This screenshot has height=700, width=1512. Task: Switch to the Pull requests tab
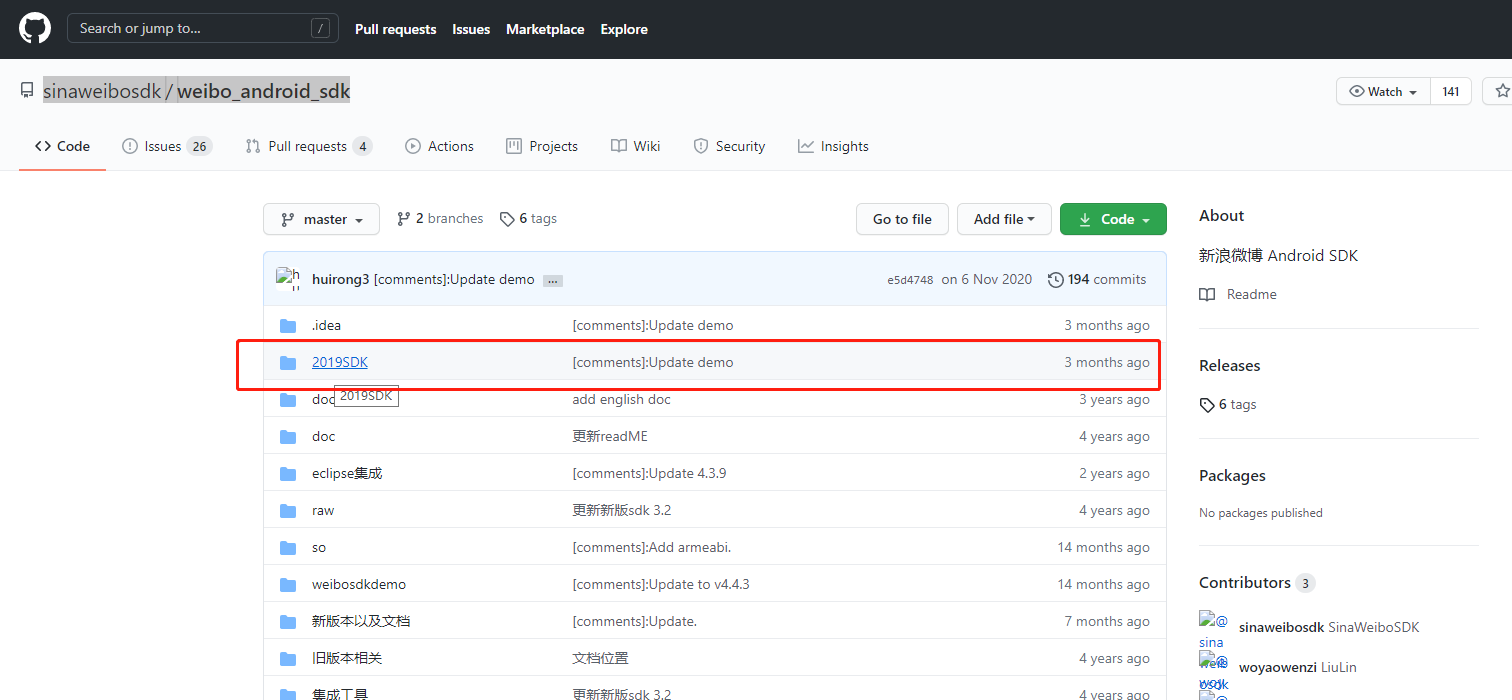[x=309, y=146]
